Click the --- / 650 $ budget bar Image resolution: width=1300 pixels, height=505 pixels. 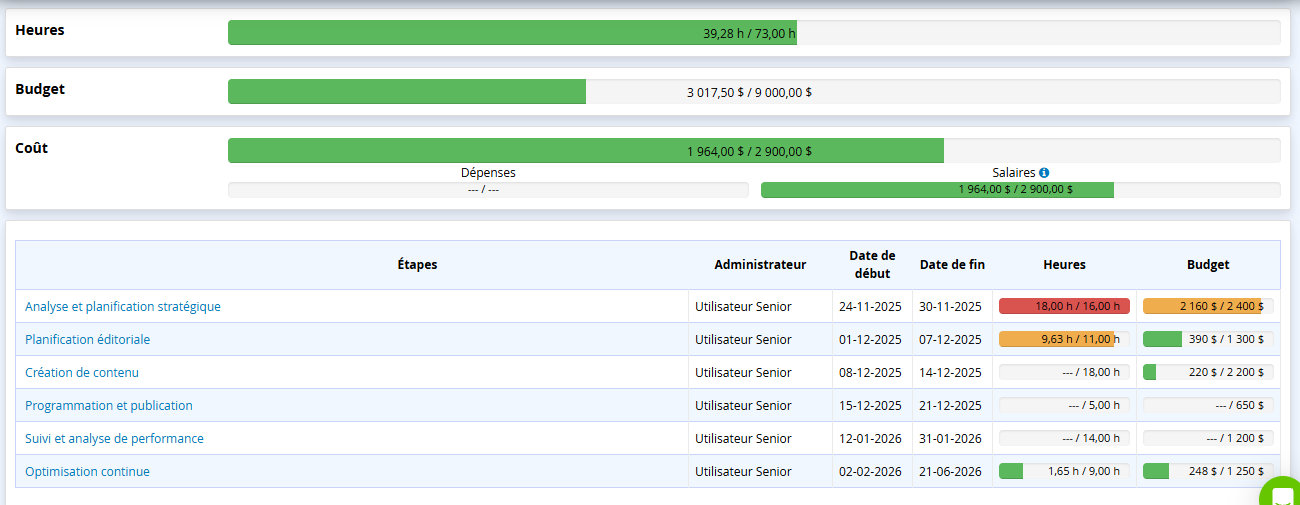tap(1208, 406)
